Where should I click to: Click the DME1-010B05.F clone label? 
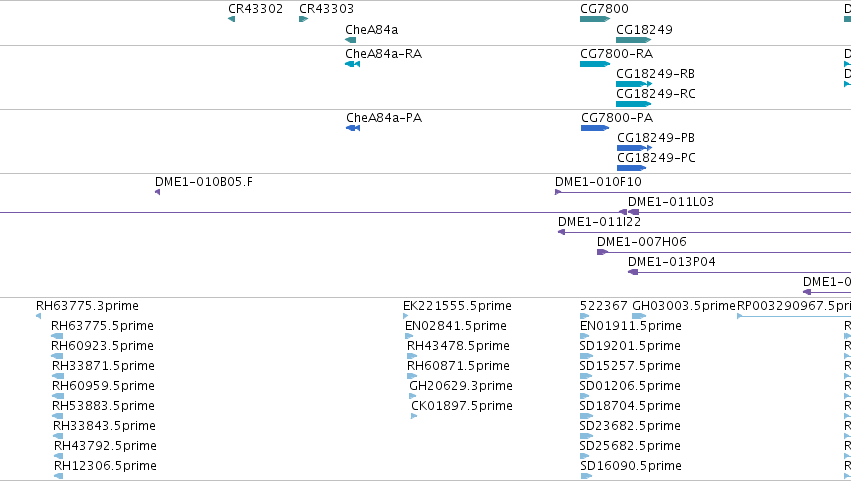(x=204, y=182)
